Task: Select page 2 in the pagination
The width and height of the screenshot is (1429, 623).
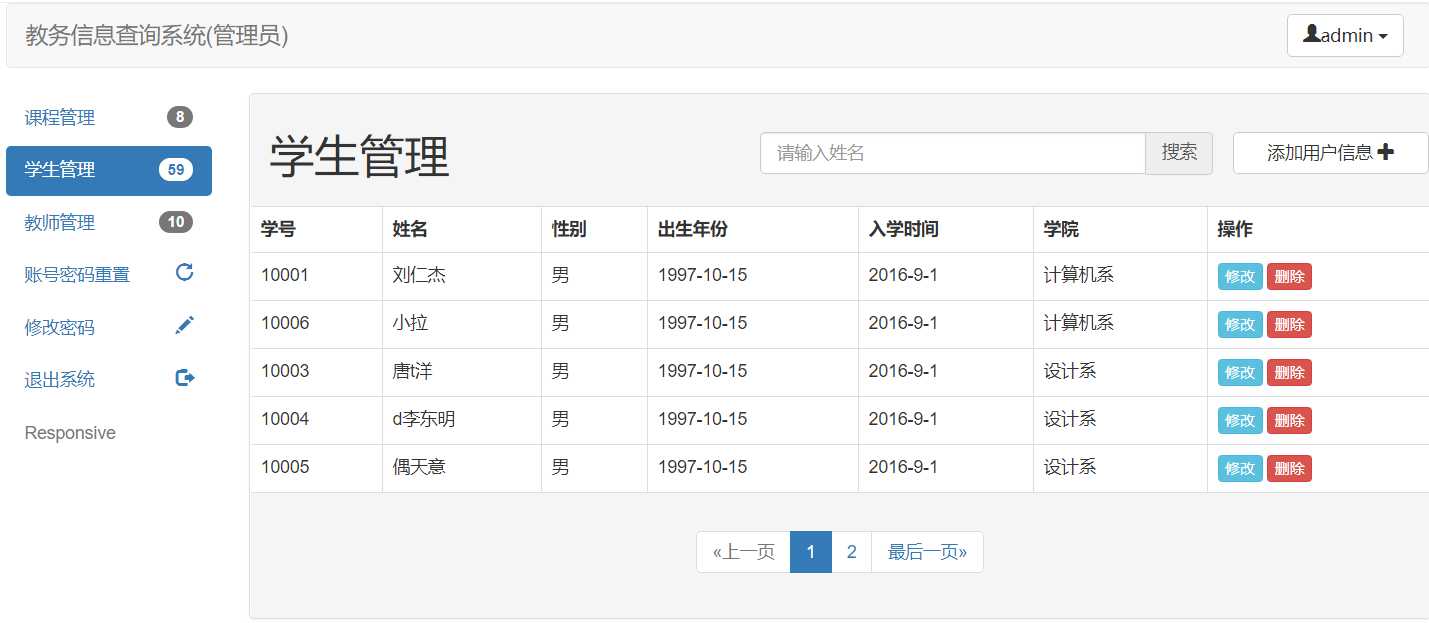Action: (851, 551)
